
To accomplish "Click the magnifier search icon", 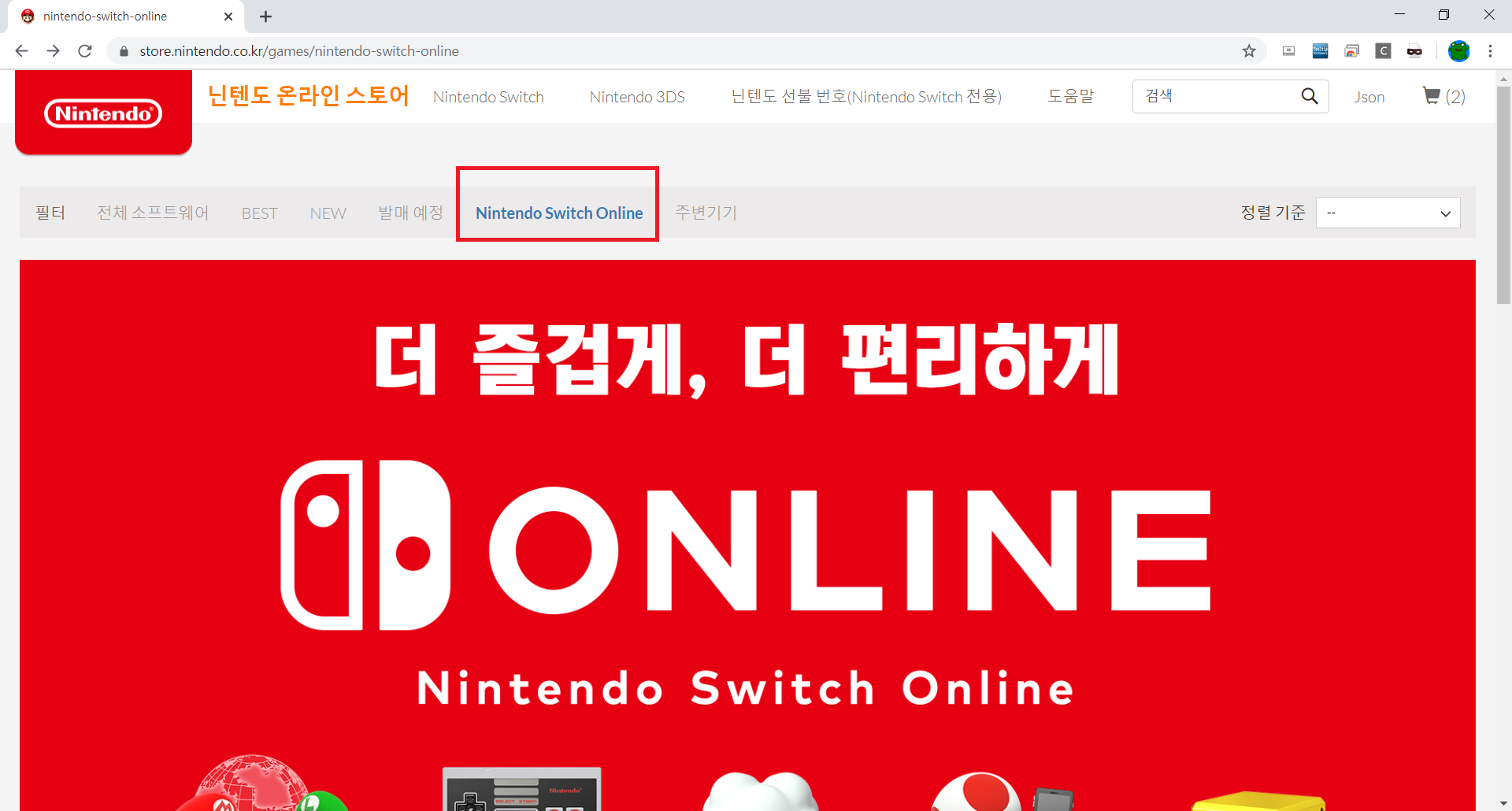I will (x=1310, y=96).
